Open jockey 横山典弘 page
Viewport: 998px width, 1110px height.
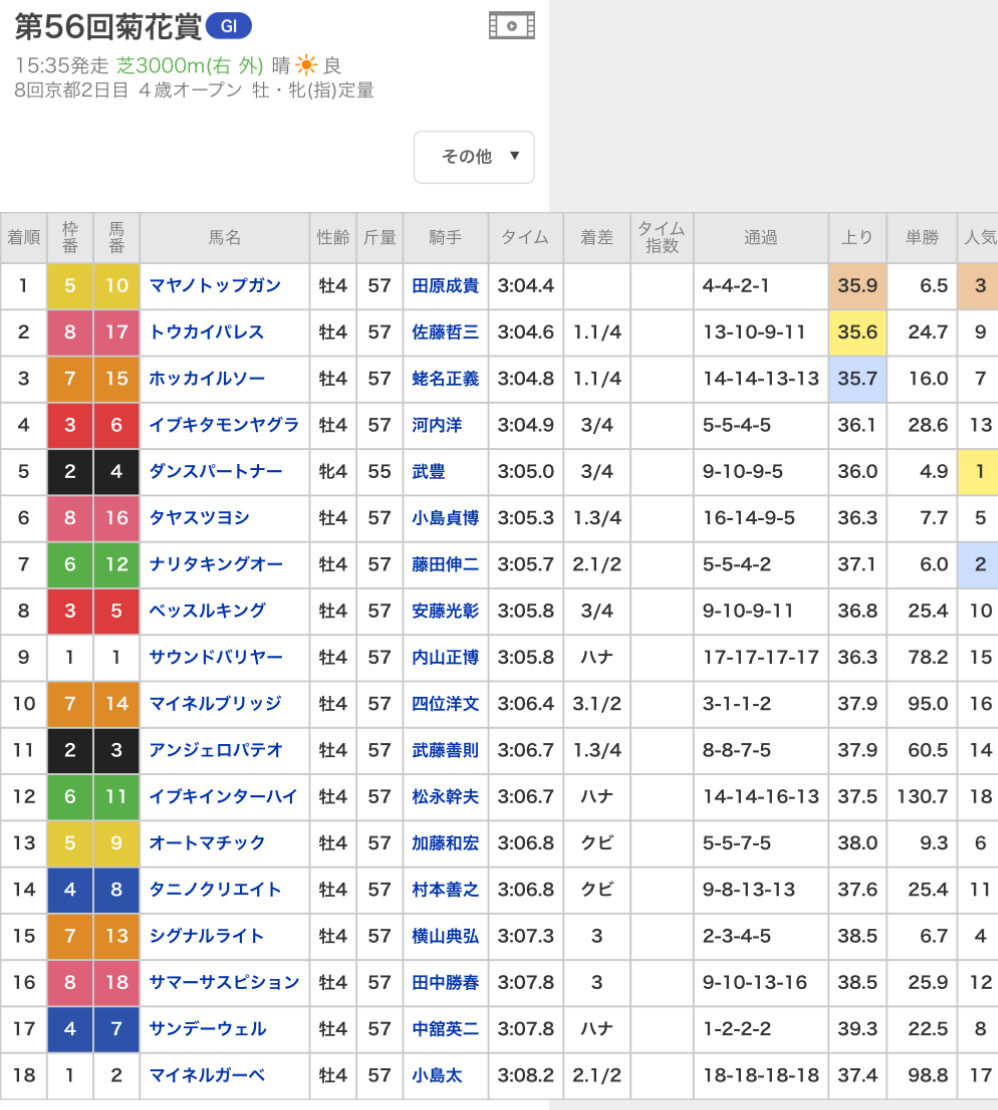[x=445, y=936]
